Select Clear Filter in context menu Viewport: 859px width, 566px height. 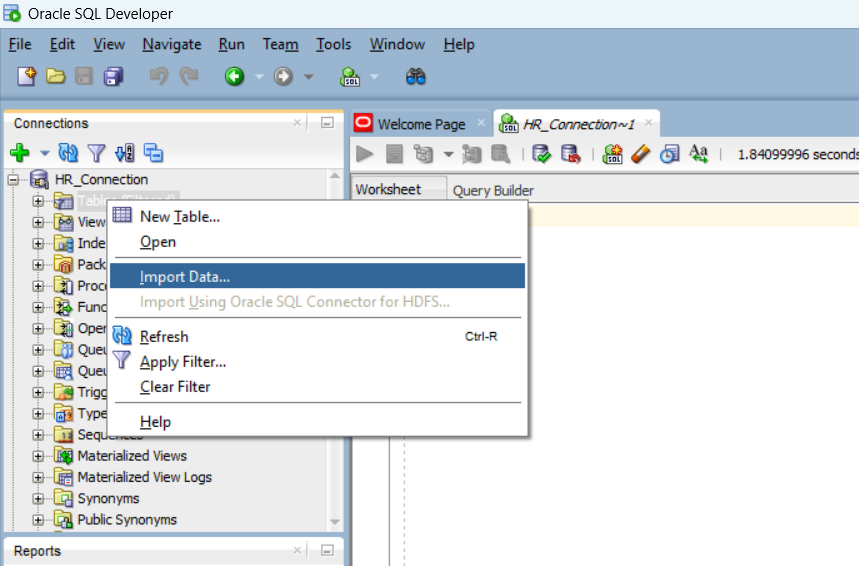tap(317, 387)
